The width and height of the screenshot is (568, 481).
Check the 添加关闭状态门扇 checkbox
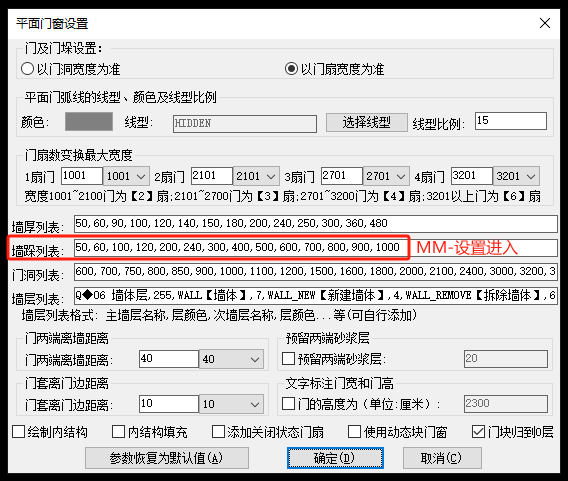point(218,432)
